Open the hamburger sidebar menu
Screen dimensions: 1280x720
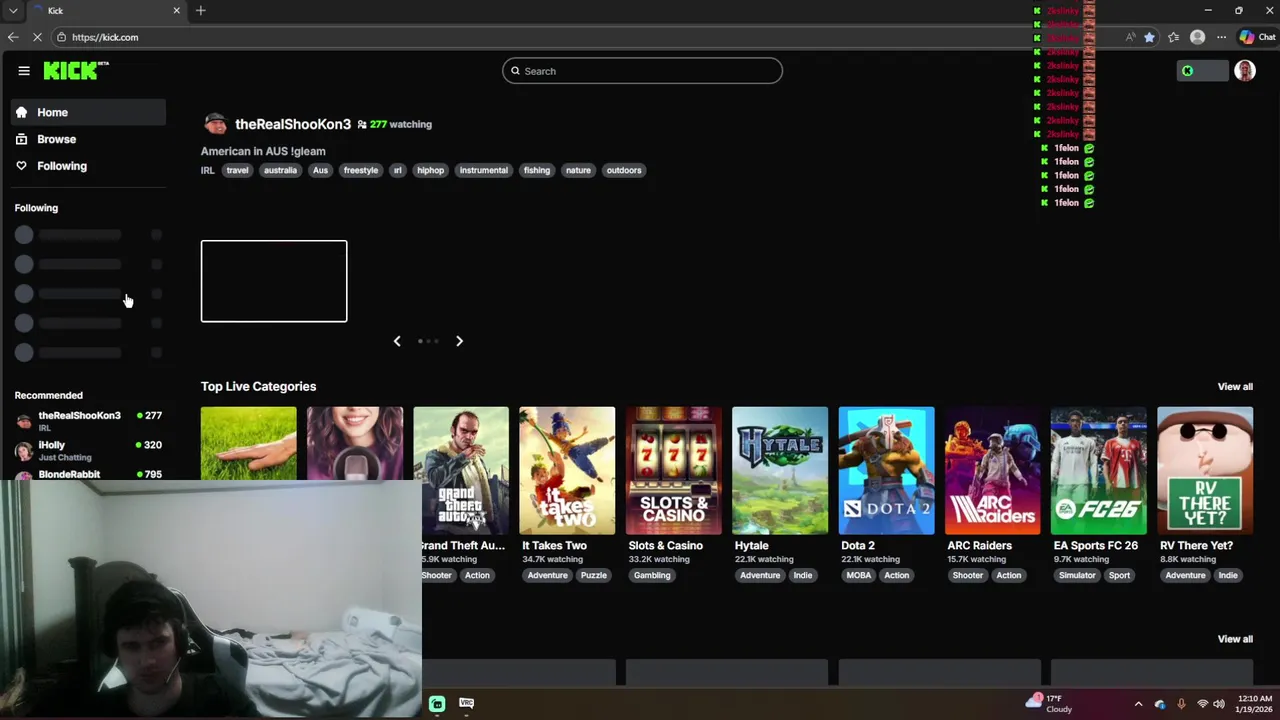[24, 71]
